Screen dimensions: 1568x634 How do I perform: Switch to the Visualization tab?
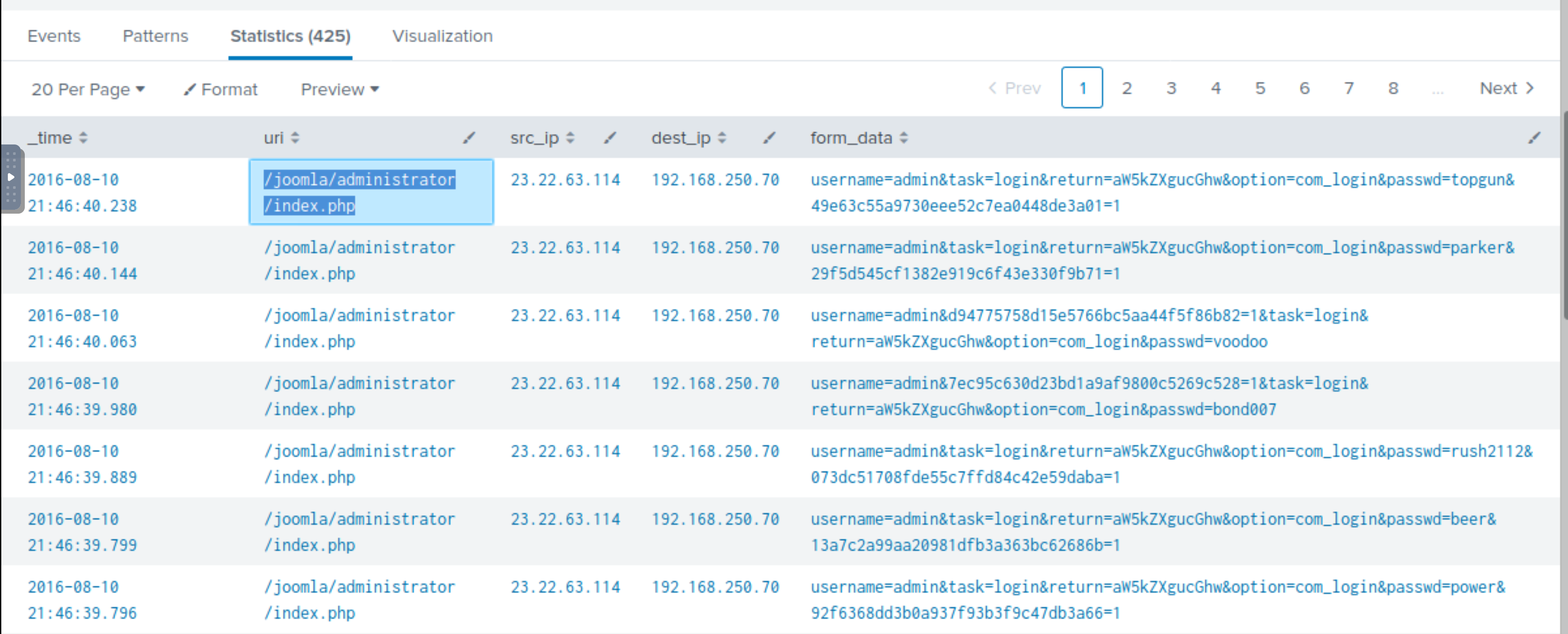(x=442, y=36)
